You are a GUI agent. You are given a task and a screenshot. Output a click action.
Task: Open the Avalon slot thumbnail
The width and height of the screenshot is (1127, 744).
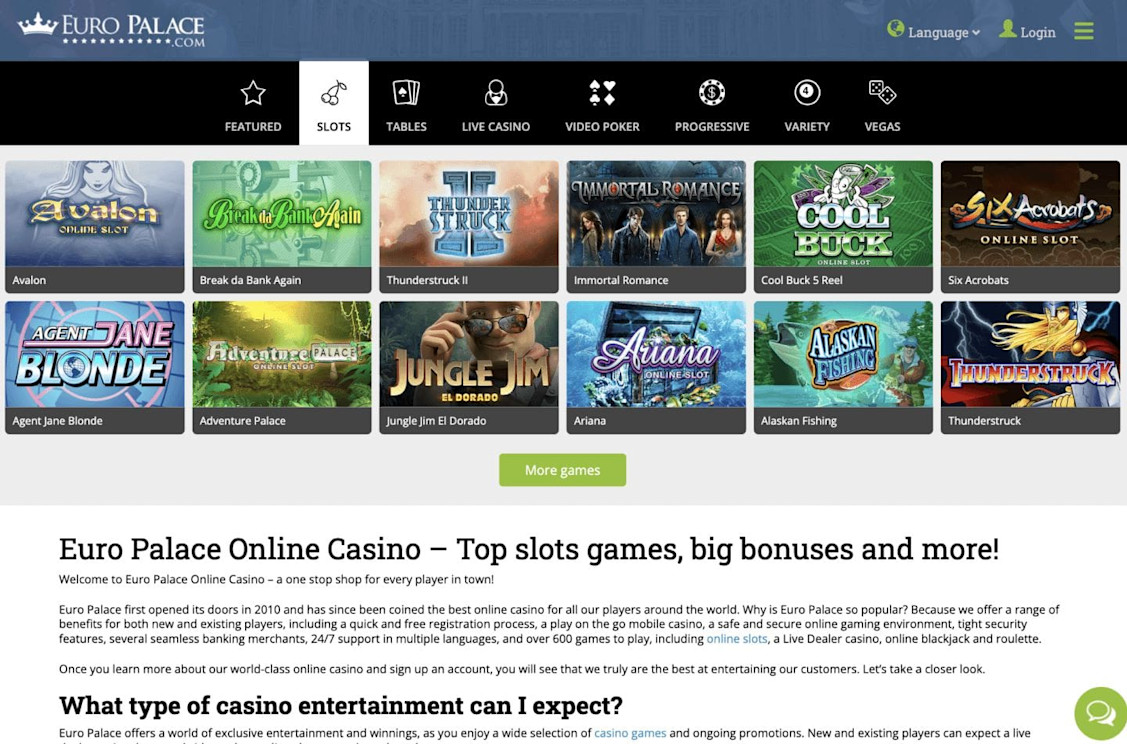pos(95,226)
